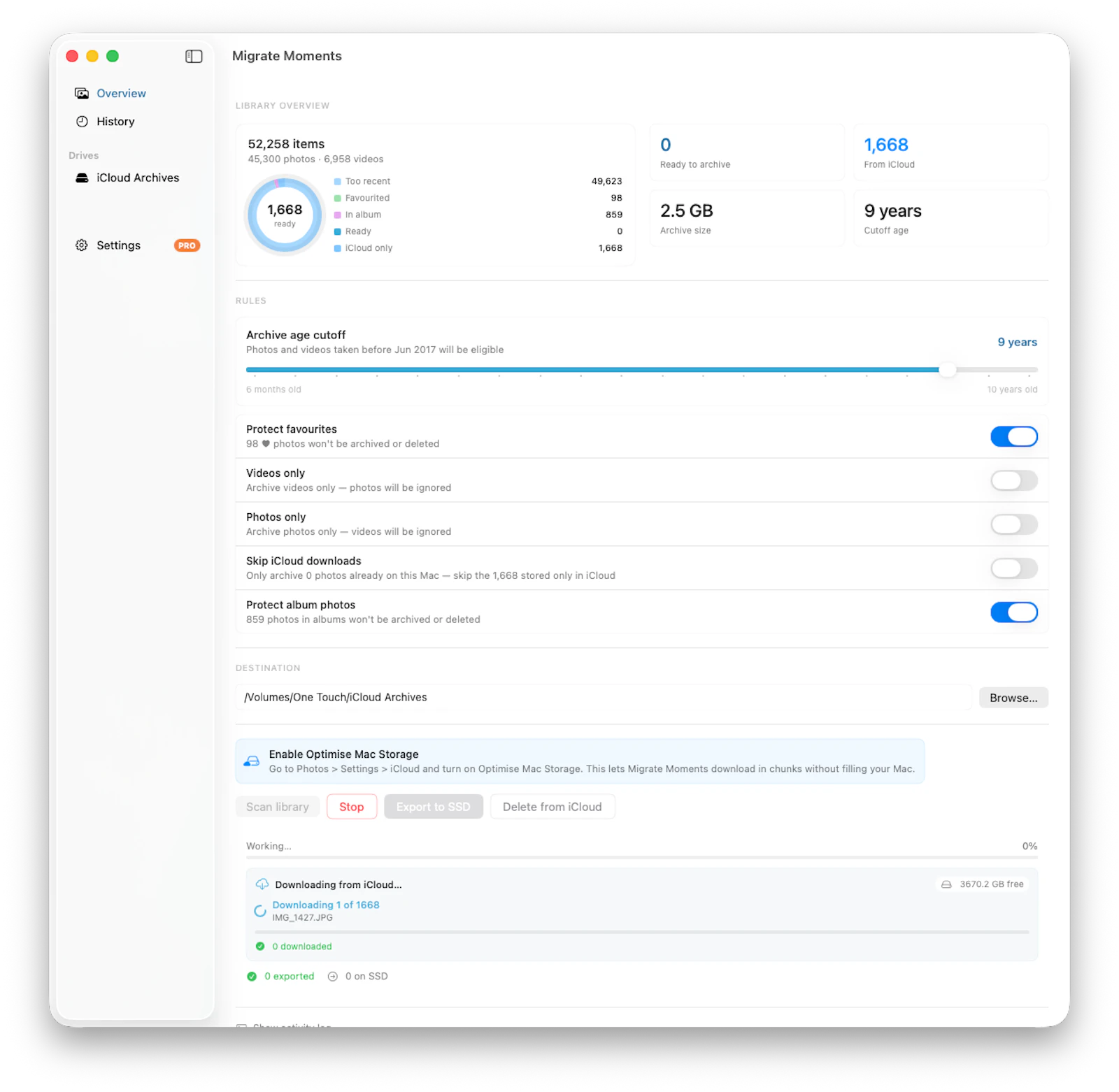Click the 3670.2 GB free label
The image size is (1119, 1092).
click(x=992, y=884)
